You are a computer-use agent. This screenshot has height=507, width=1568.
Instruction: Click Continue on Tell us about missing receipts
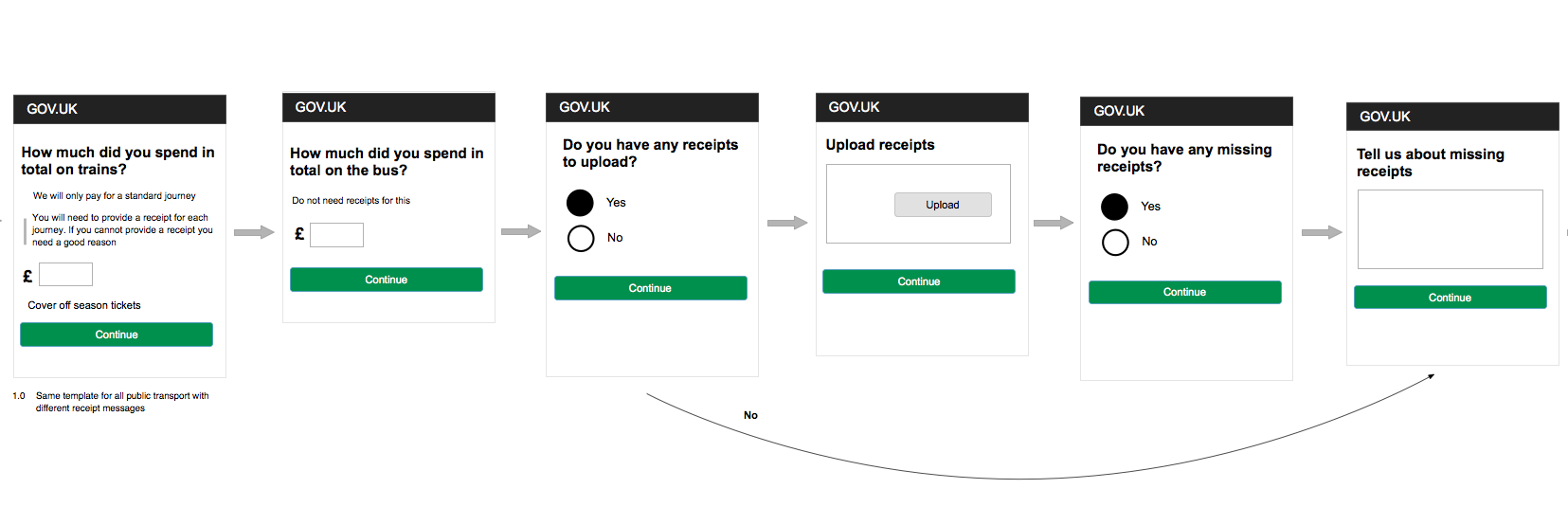point(1450,298)
